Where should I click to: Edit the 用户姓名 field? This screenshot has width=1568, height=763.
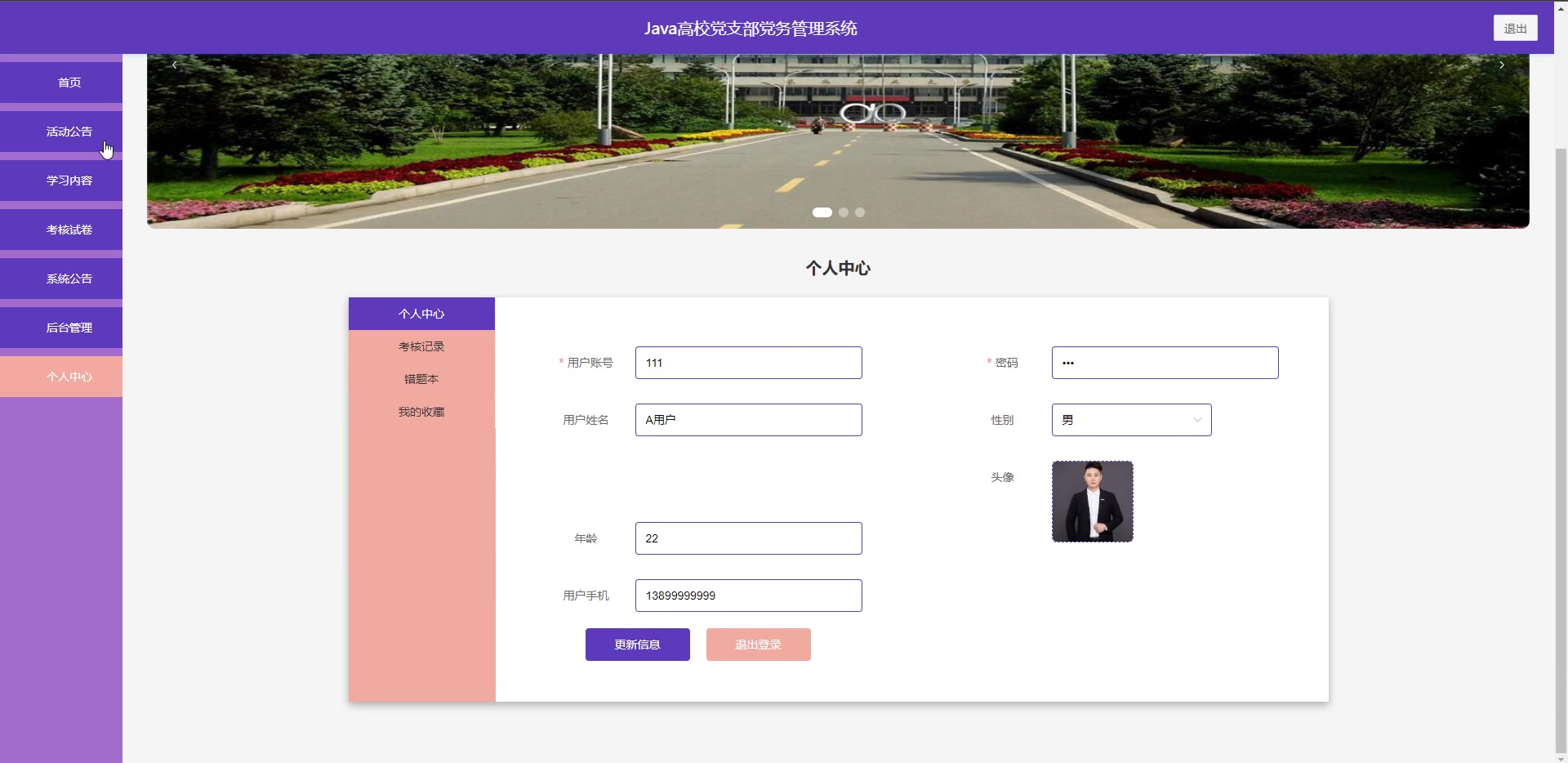(x=748, y=420)
